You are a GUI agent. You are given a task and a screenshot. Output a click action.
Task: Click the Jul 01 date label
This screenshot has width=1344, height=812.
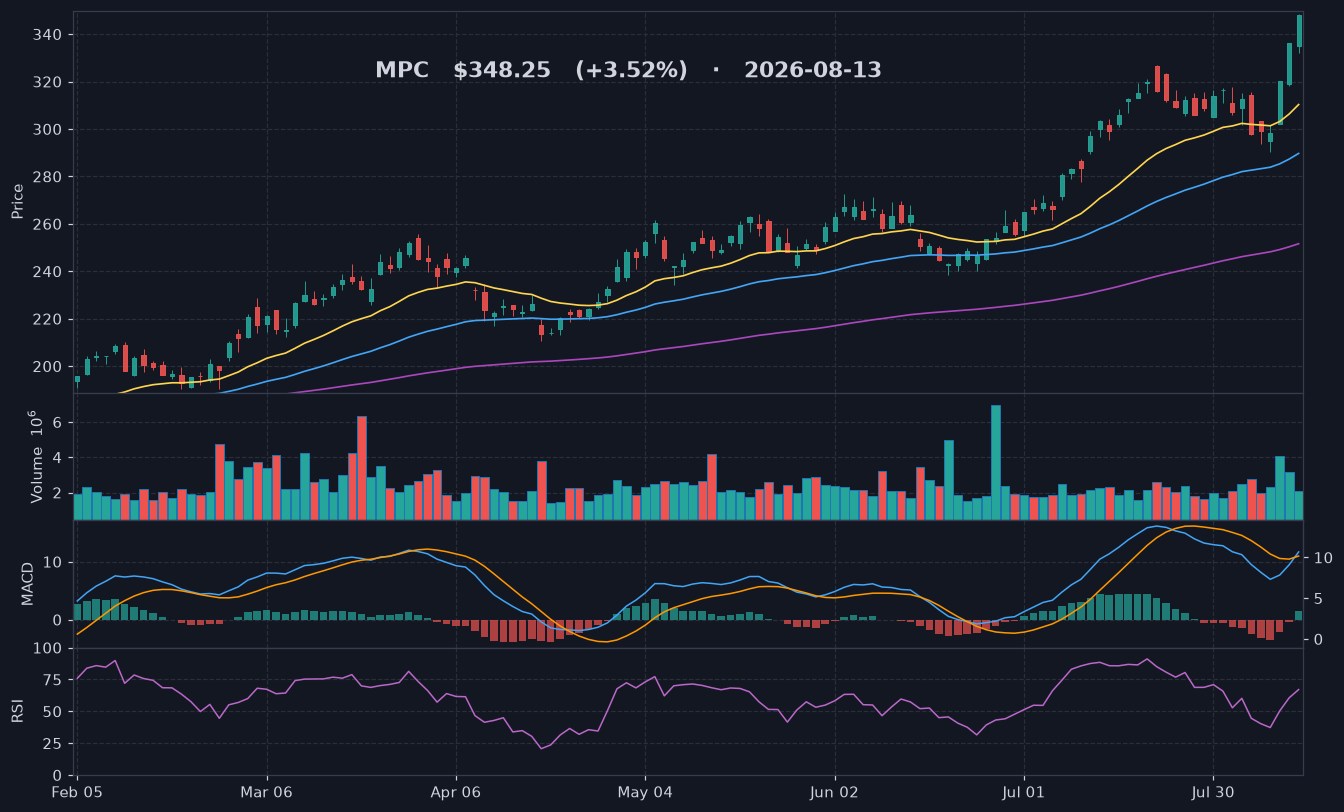(x=1023, y=793)
